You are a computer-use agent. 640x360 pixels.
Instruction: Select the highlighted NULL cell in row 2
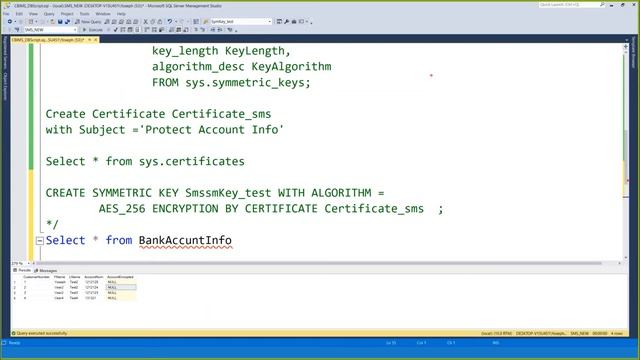coord(121,287)
